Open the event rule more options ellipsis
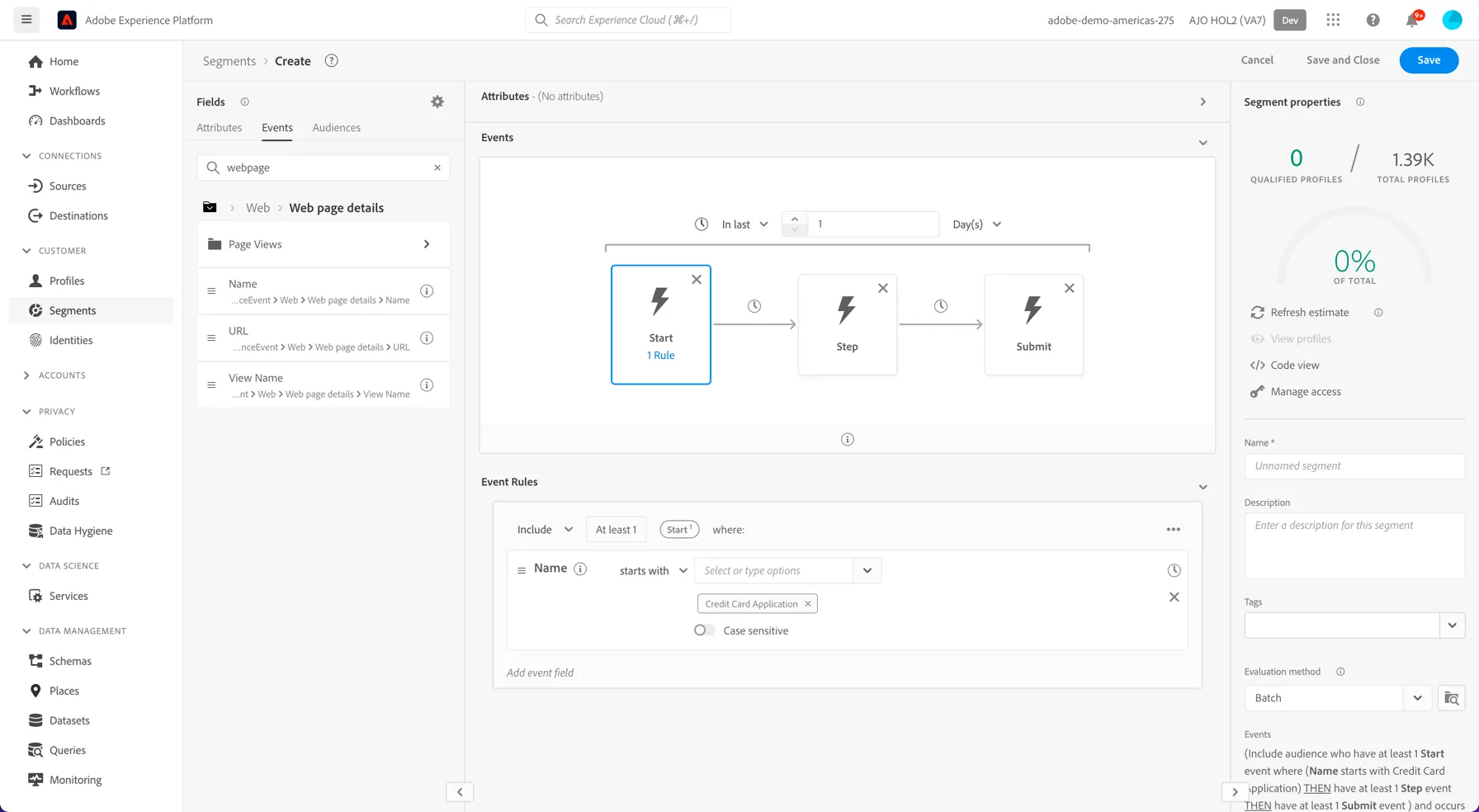The width and height of the screenshot is (1479, 812). tap(1174, 530)
